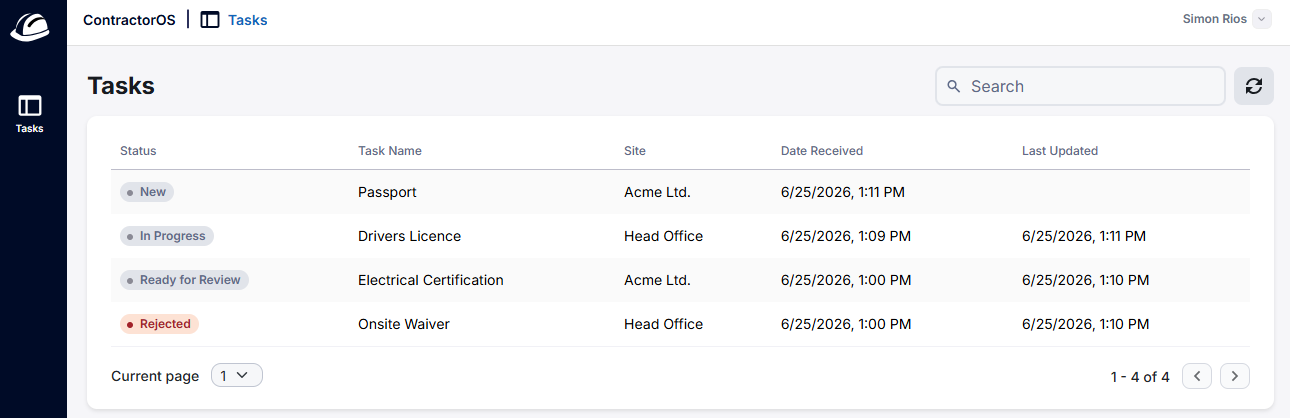Viewport: 1290px width, 418px height.
Task: Click the Current page label
Action: (155, 376)
